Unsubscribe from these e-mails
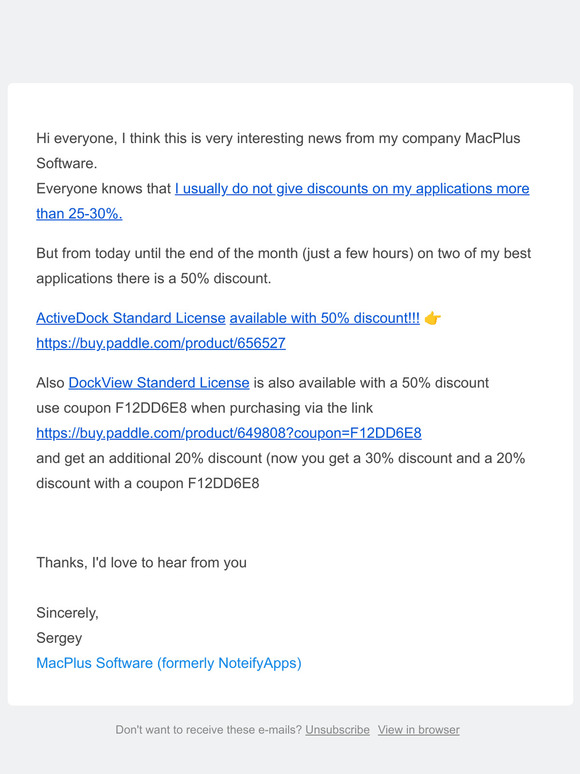 [337, 730]
